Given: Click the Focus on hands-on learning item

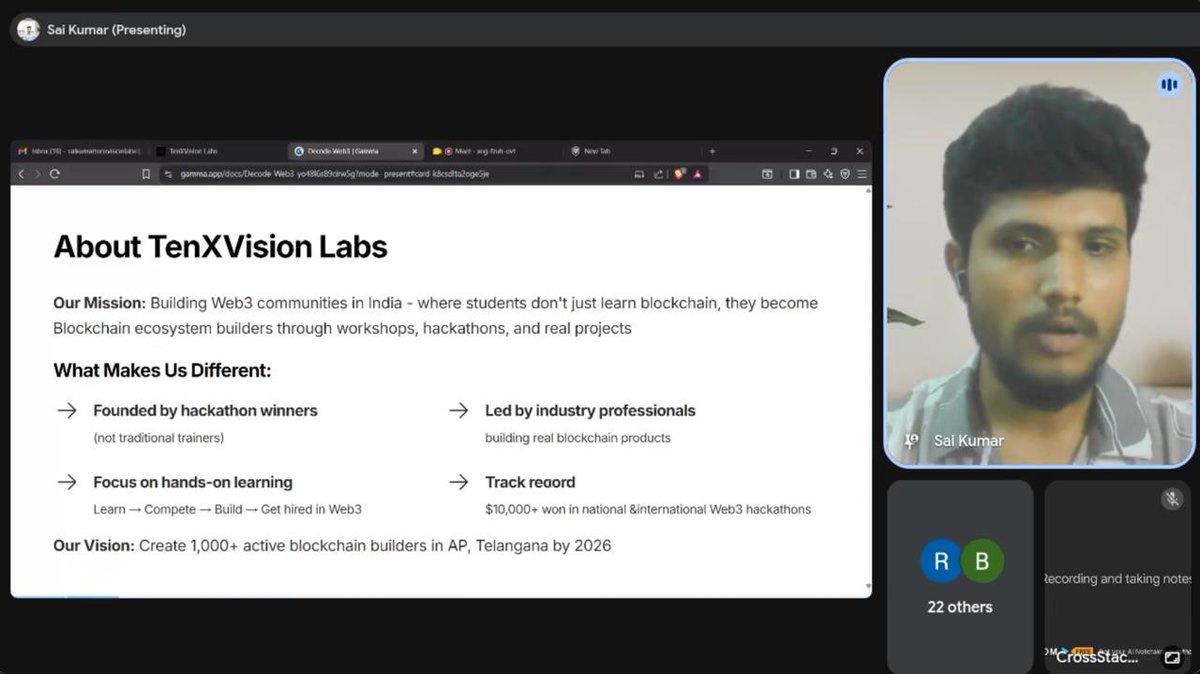Looking at the screenshot, I should click(x=193, y=482).
